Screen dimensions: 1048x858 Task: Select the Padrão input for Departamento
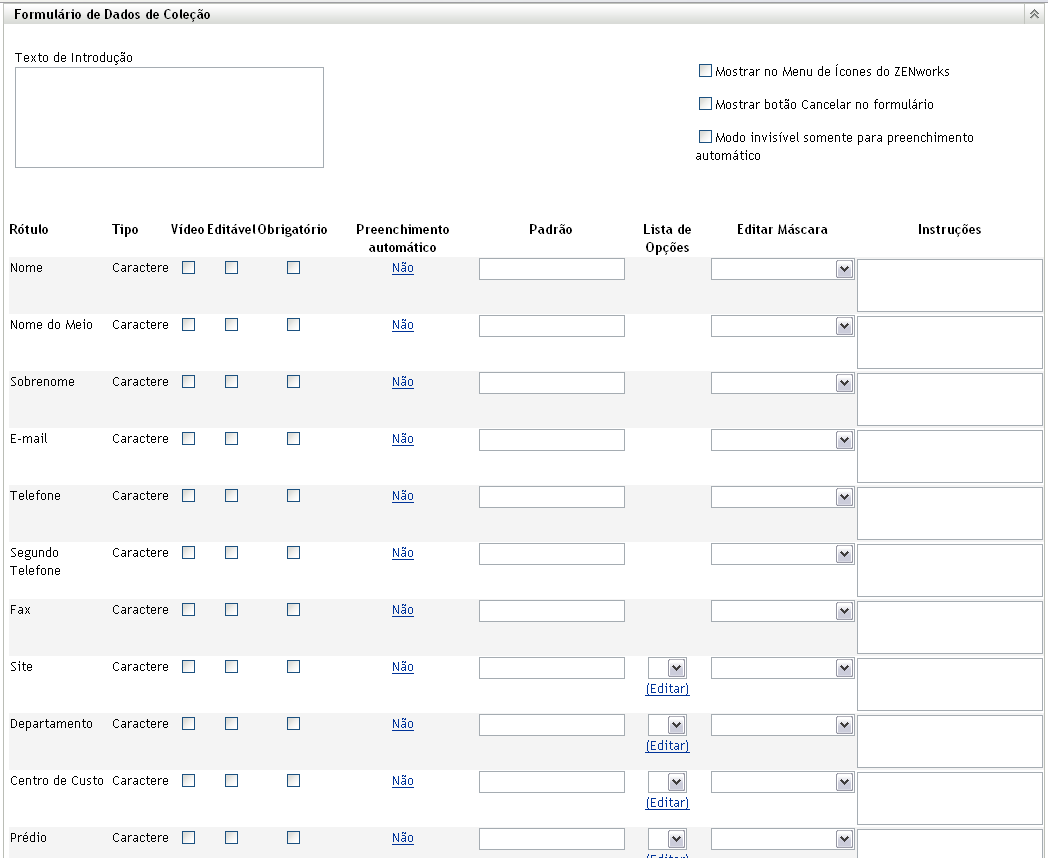(x=551, y=725)
